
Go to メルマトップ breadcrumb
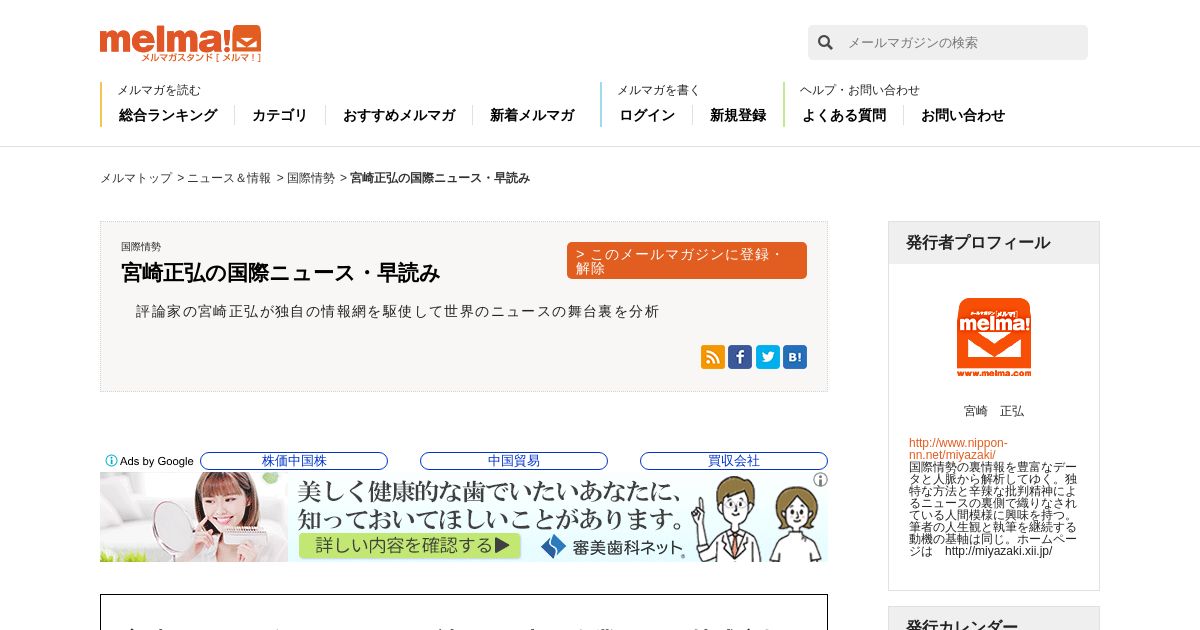click(136, 178)
